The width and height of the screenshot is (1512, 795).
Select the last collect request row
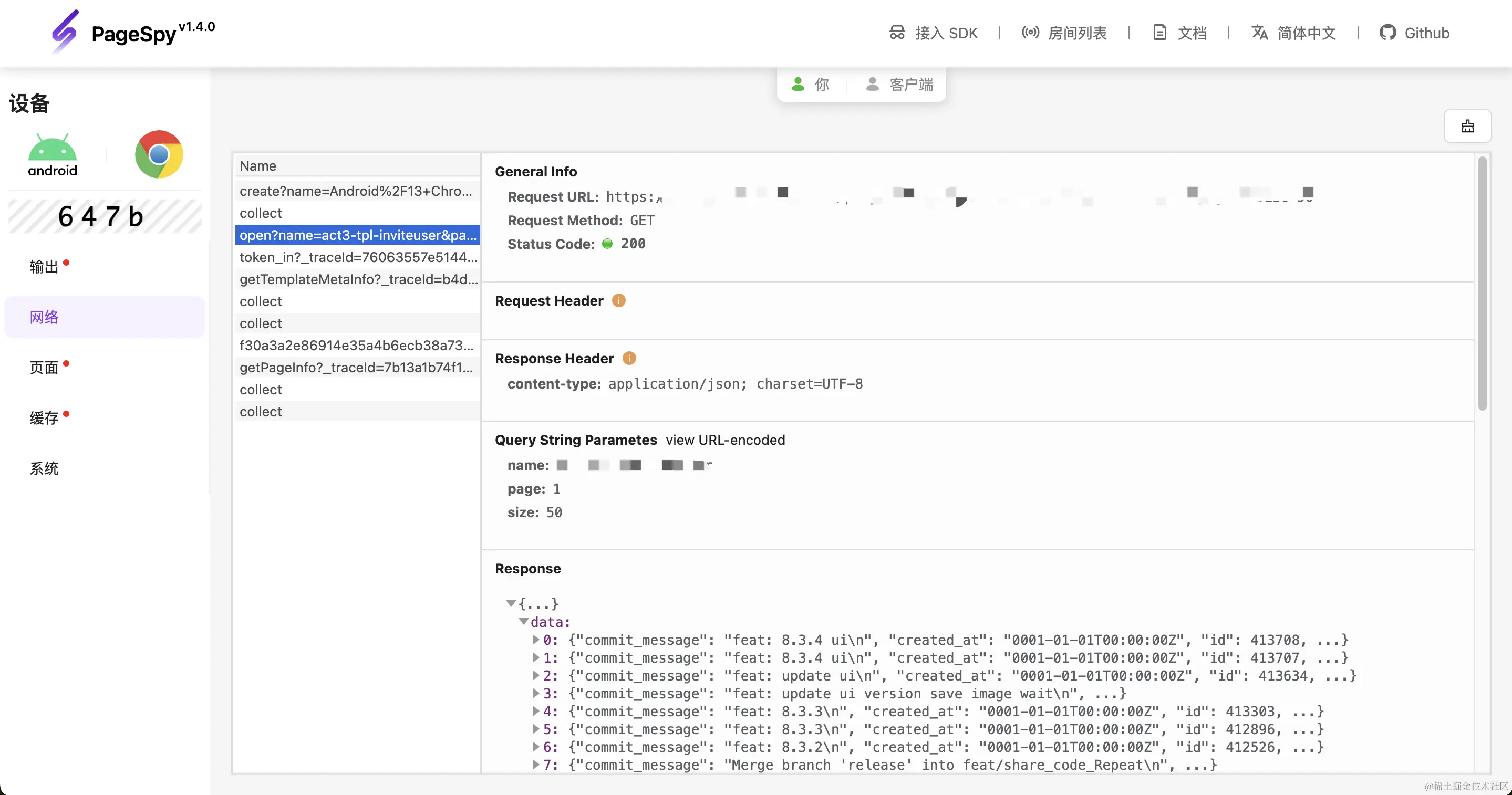[357, 411]
